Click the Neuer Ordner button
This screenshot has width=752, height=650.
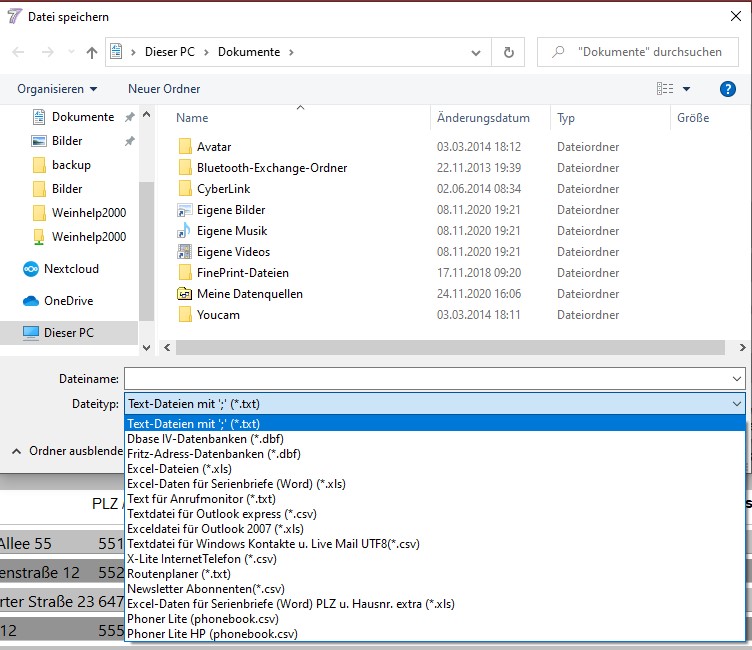click(164, 89)
